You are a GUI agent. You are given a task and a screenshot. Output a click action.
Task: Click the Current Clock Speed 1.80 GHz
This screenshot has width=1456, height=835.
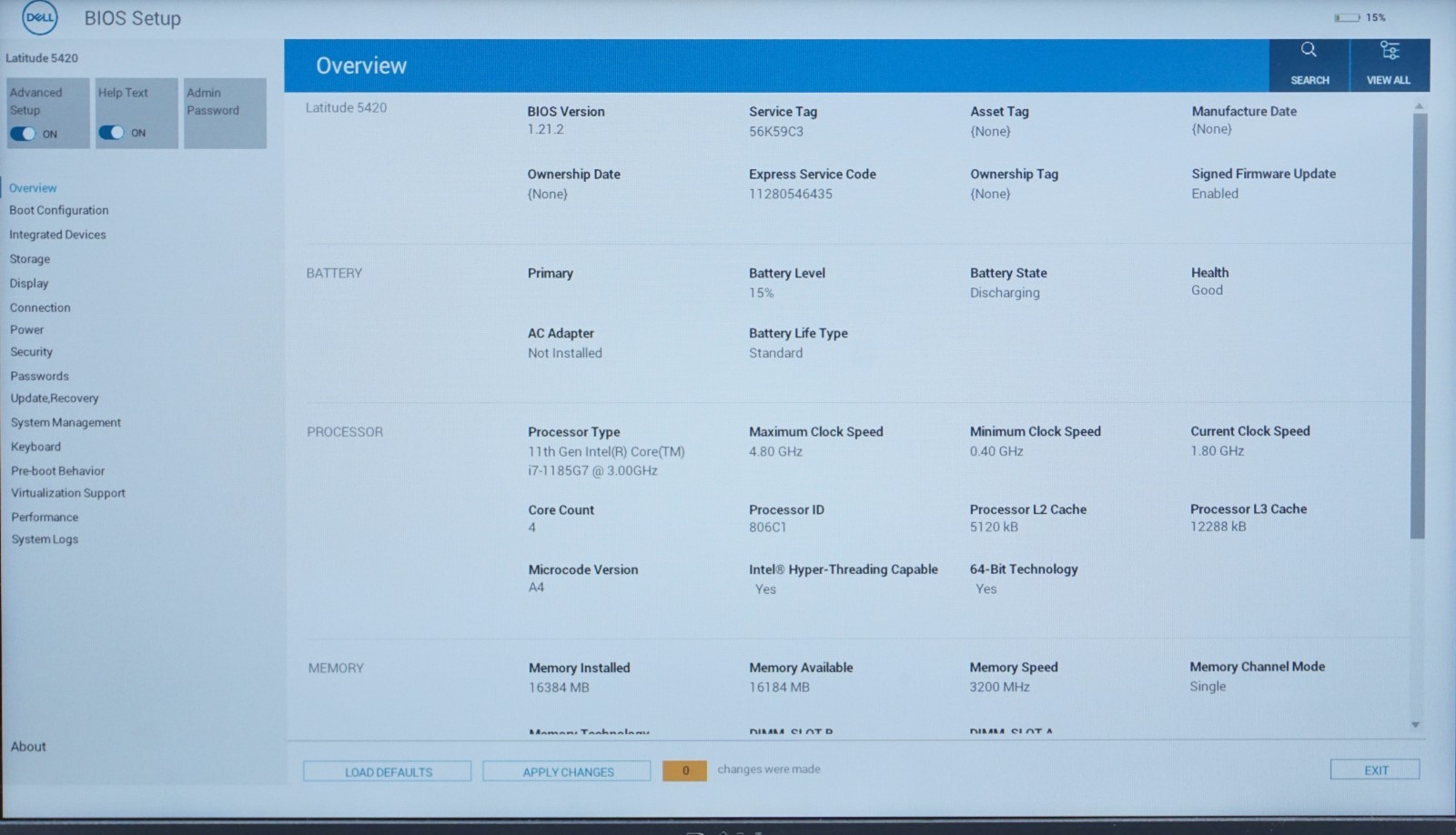click(1217, 451)
